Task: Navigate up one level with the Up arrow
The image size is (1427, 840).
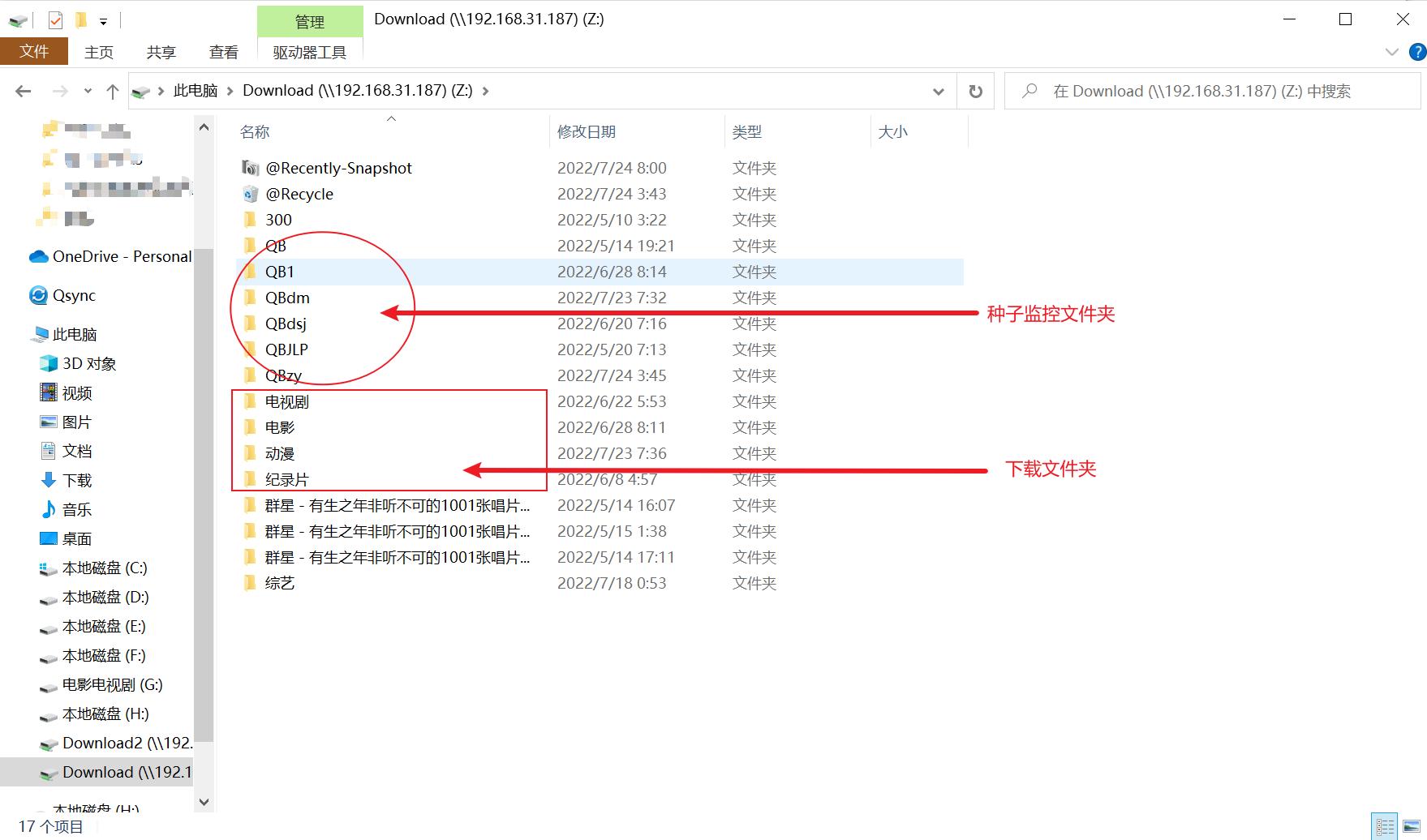Action: pos(113,91)
